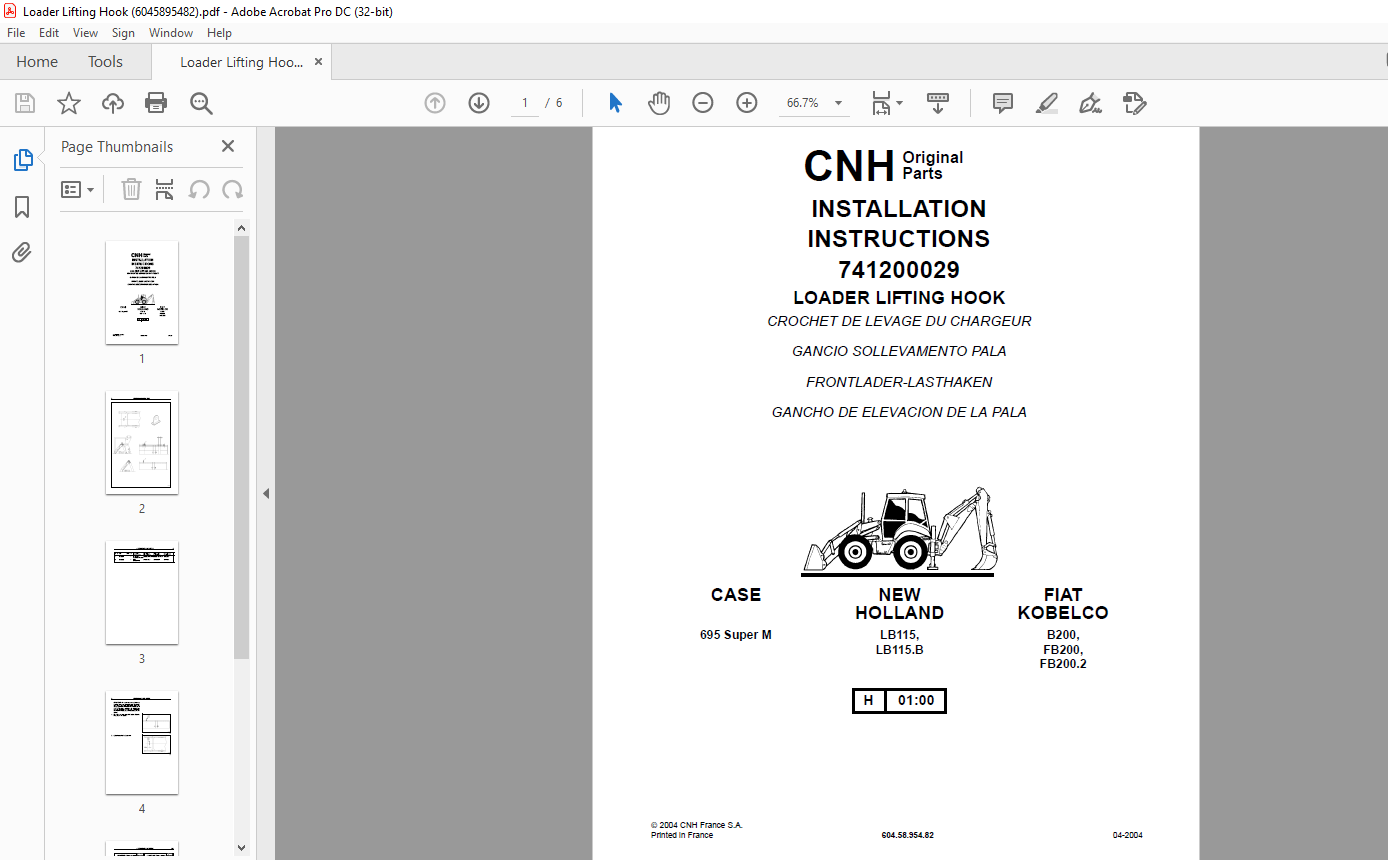Close the Loader Lifting Hook document tab

click(319, 62)
